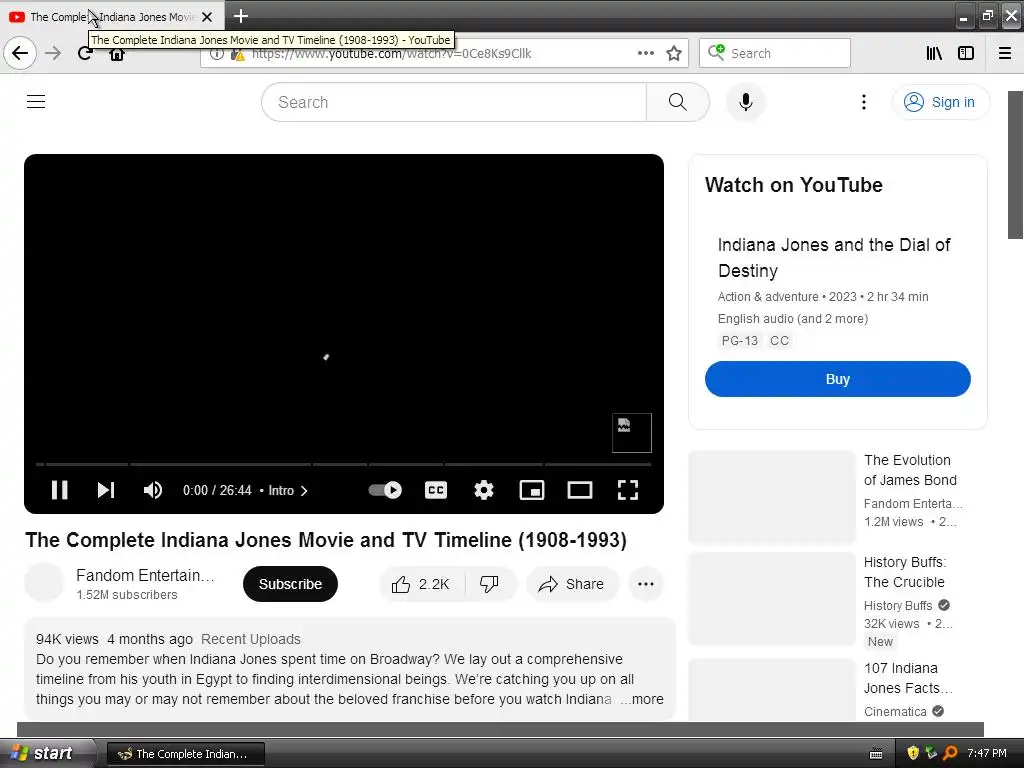Open the Cinematica channel name

pyautogui.click(x=895, y=711)
